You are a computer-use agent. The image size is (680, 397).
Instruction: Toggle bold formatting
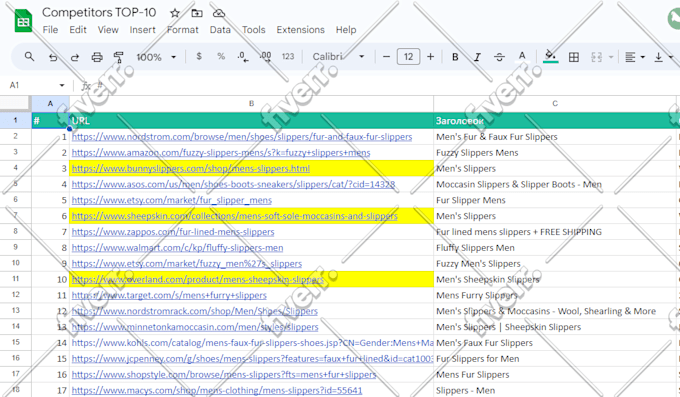pos(455,57)
